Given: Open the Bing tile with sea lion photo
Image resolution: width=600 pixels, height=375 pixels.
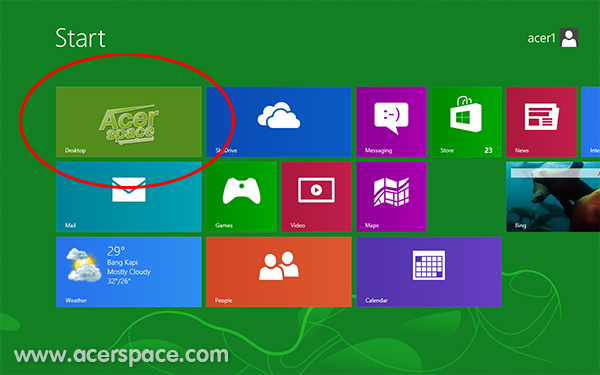Looking at the screenshot, I should tap(553, 197).
